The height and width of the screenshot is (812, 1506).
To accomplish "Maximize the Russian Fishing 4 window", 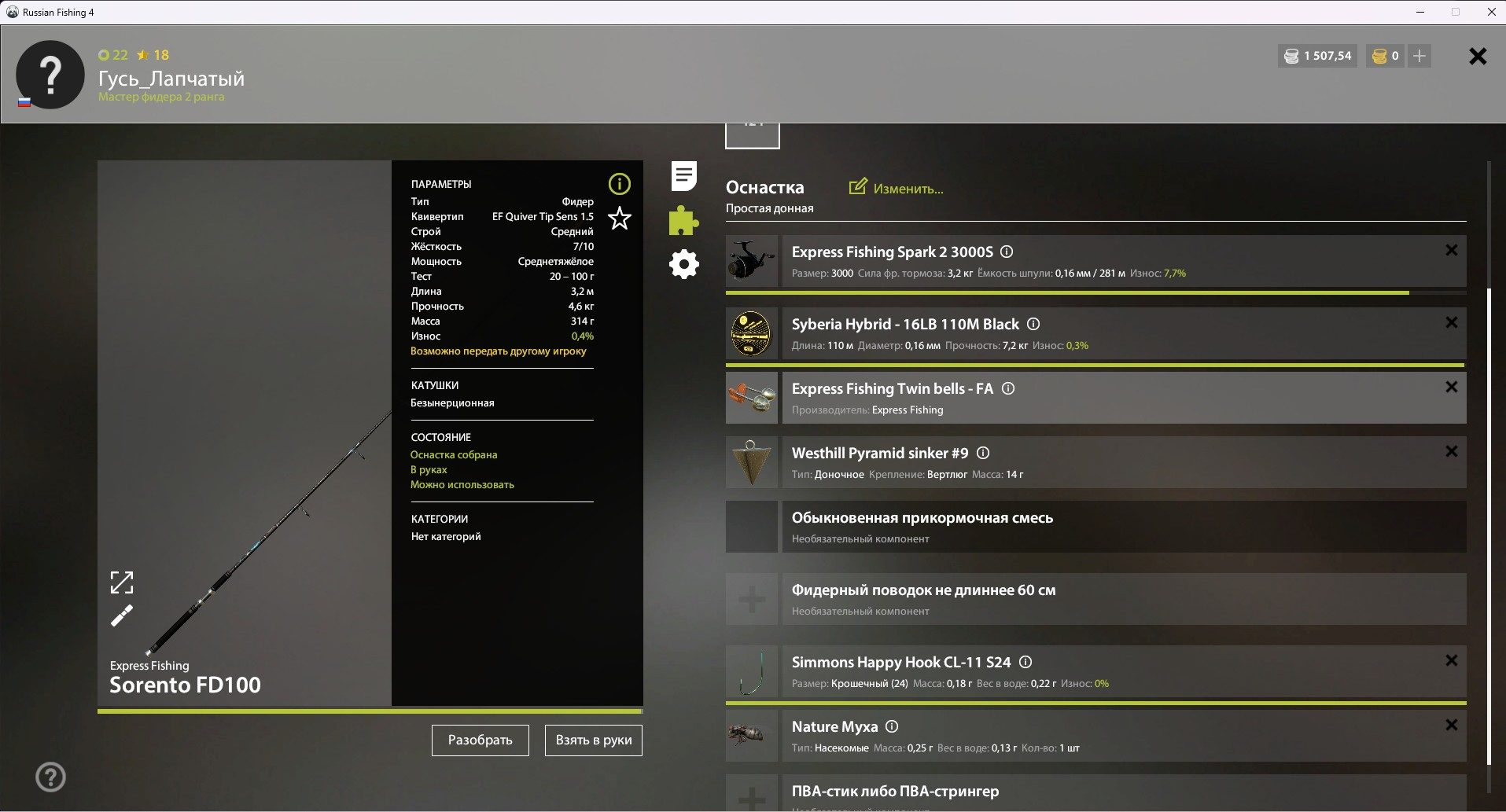I will [x=1456, y=12].
